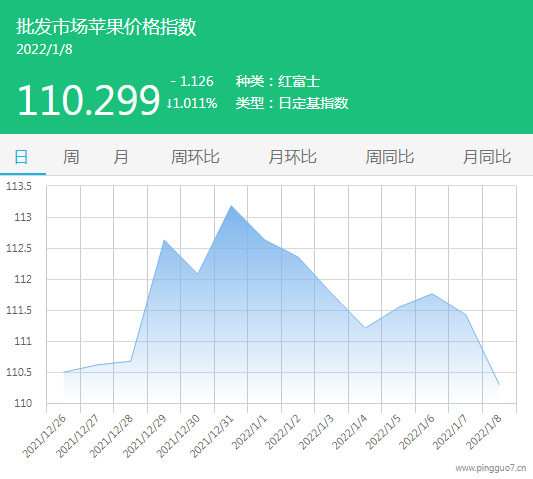Image resolution: width=533 pixels, height=479 pixels.
Task: Click the 类型：日定基指数 label
Action: tap(292, 103)
